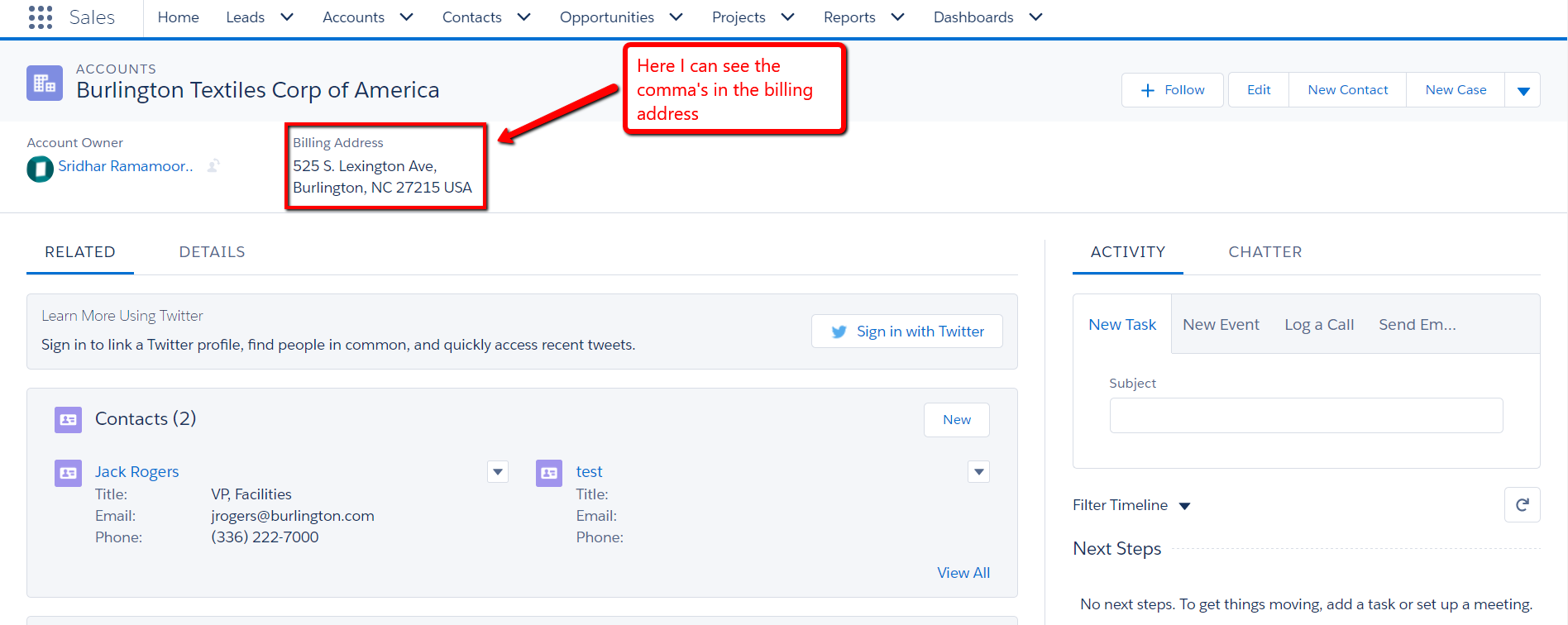The height and width of the screenshot is (625, 1568).
Task: Click Sign in with Twitter button
Action: pos(907,332)
